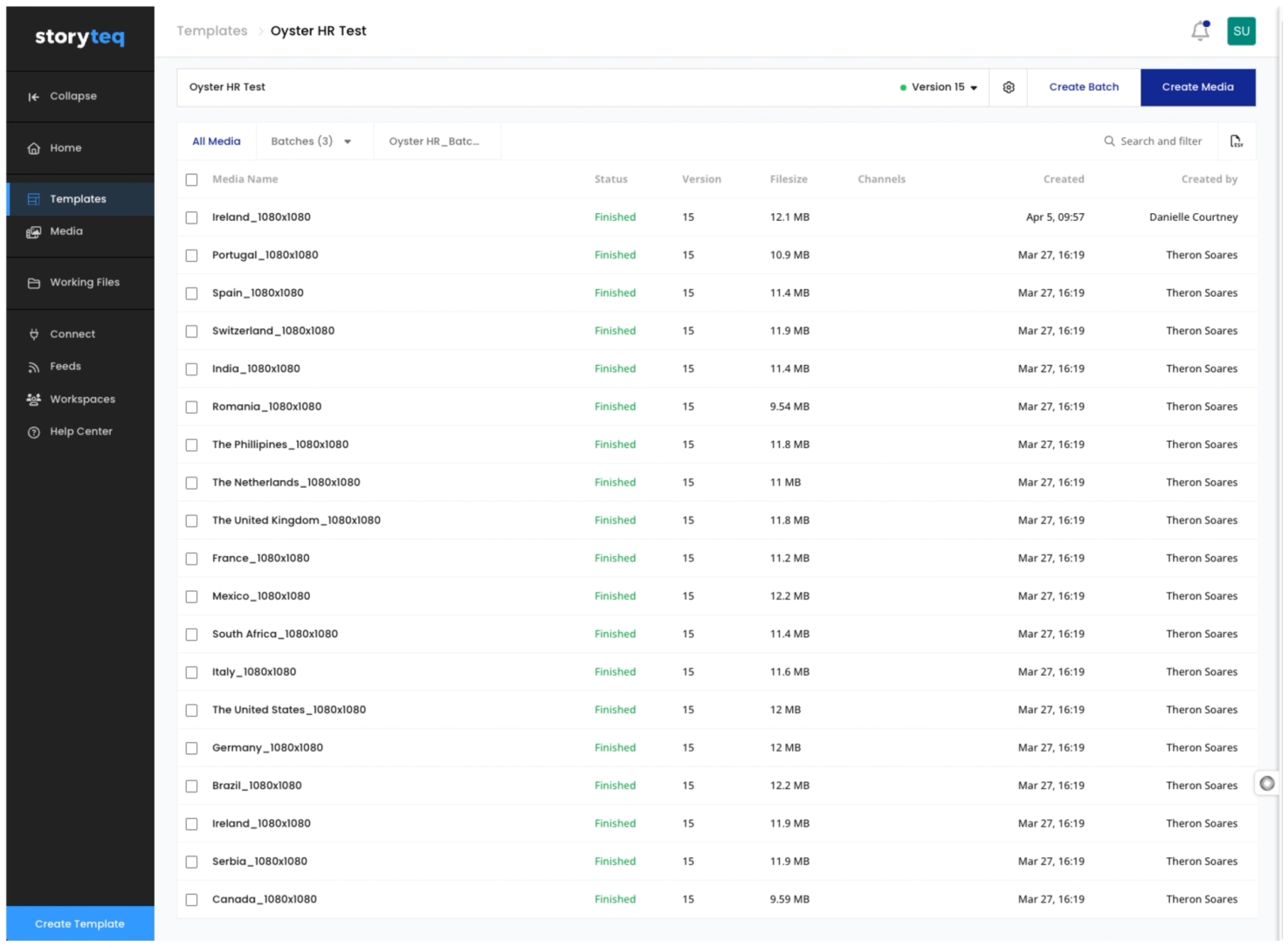Click the Search and filter field
Screen dimensions: 1288x948
(x=1153, y=141)
